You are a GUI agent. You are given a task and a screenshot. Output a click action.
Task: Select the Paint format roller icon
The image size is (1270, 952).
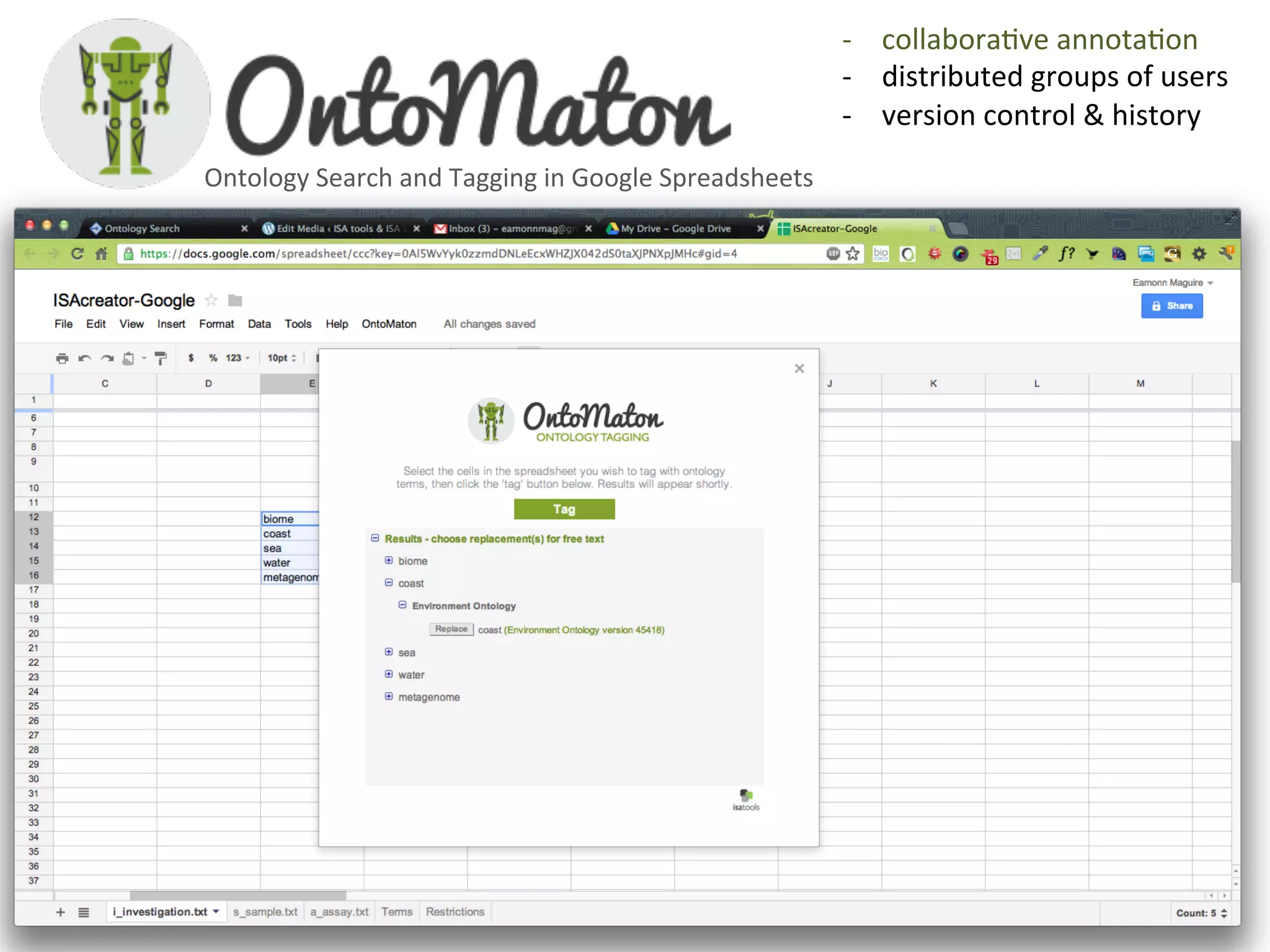click(161, 358)
